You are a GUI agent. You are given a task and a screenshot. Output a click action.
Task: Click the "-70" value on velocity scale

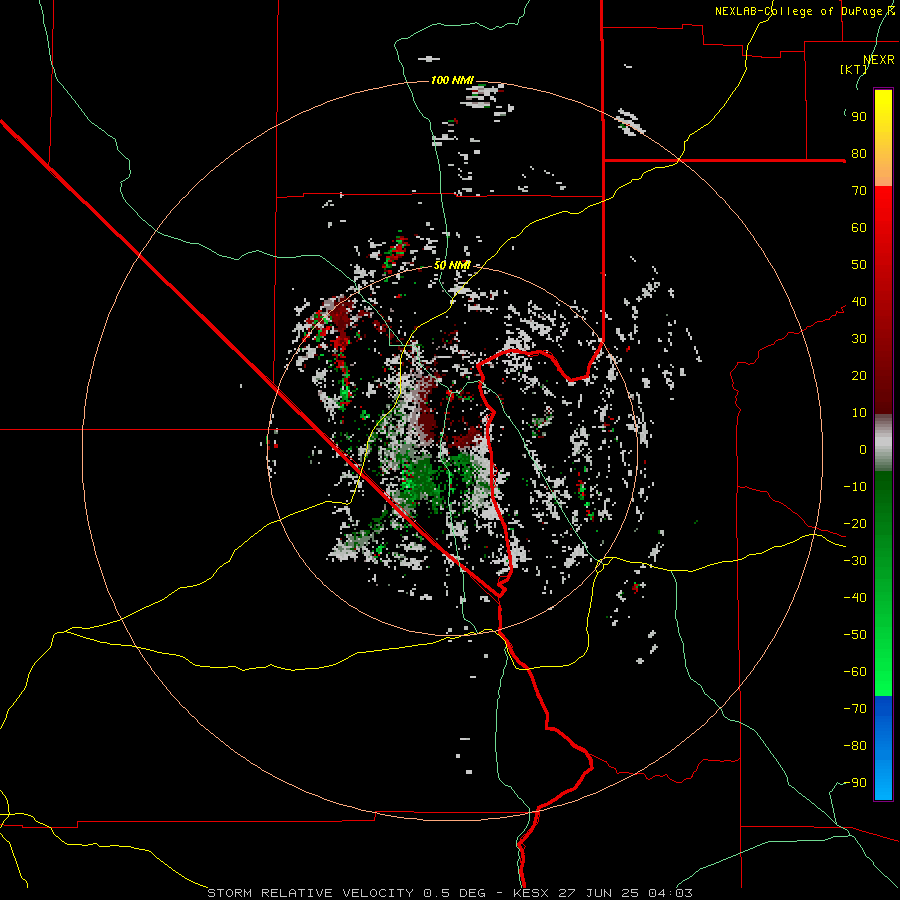[855, 709]
